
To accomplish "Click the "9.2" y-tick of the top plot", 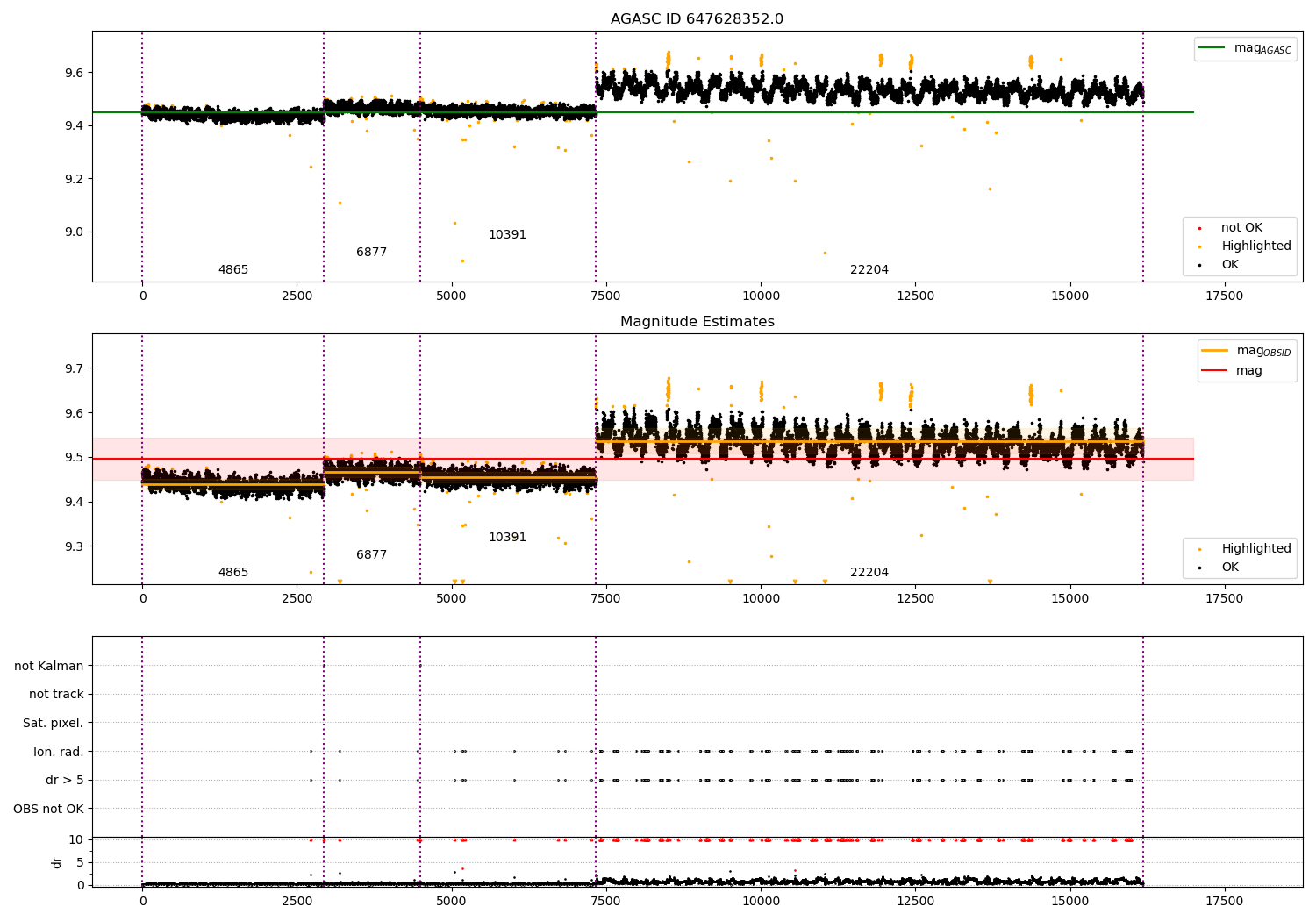I will pyautogui.click(x=74, y=179).
